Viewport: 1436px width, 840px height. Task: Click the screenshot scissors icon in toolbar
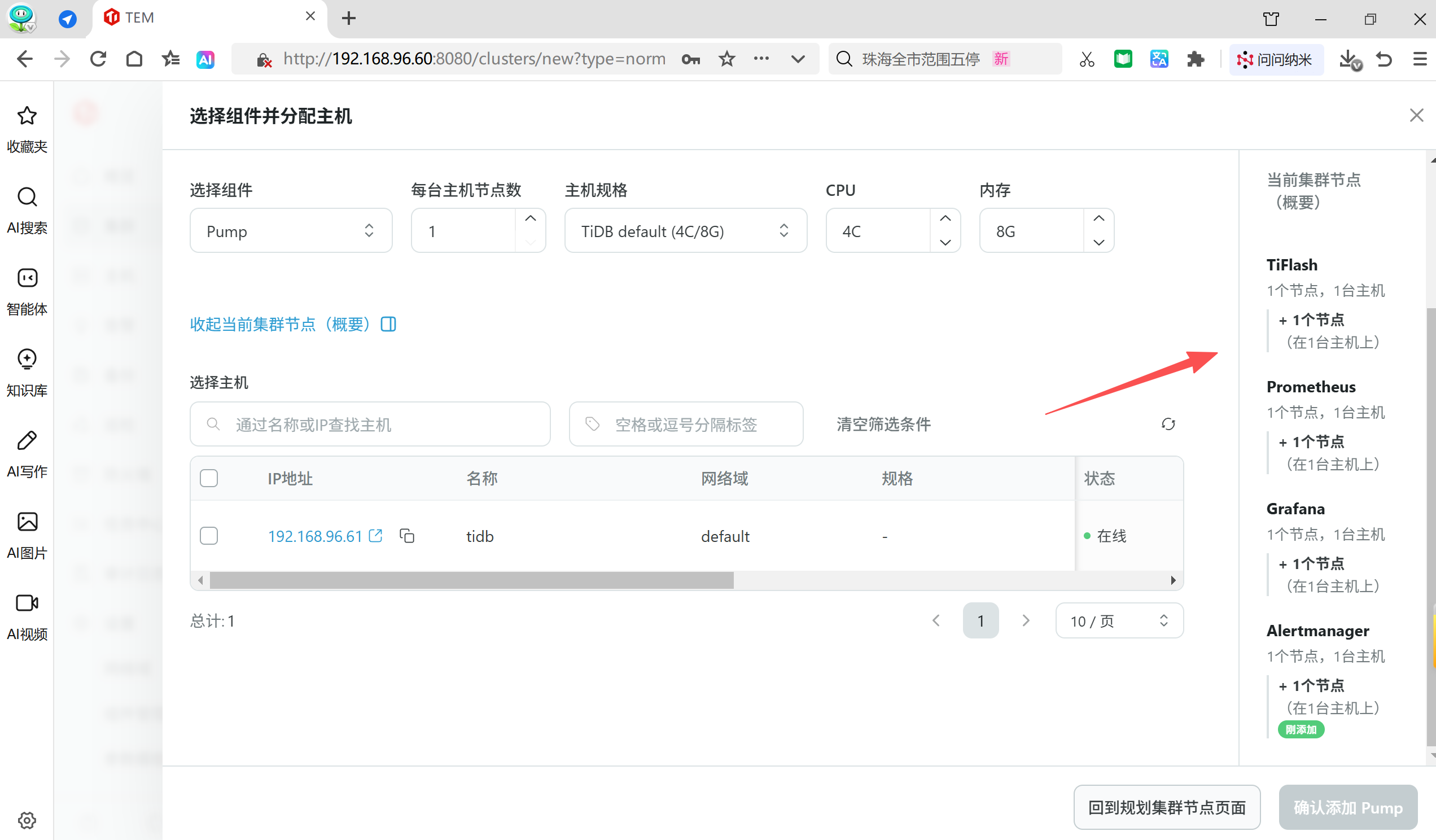[x=1086, y=59]
